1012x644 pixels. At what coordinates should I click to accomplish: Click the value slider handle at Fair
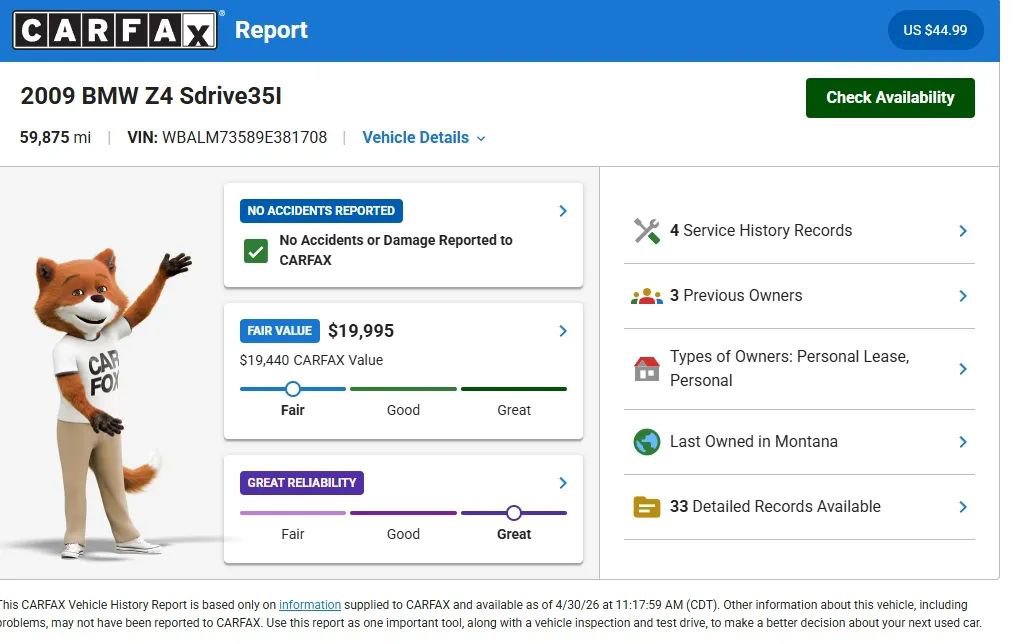click(293, 389)
